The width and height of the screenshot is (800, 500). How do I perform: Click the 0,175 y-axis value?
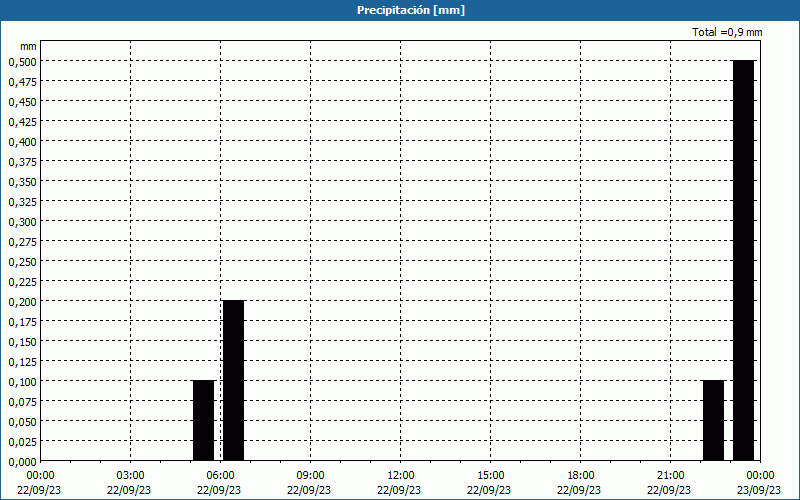tap(22, 321)
